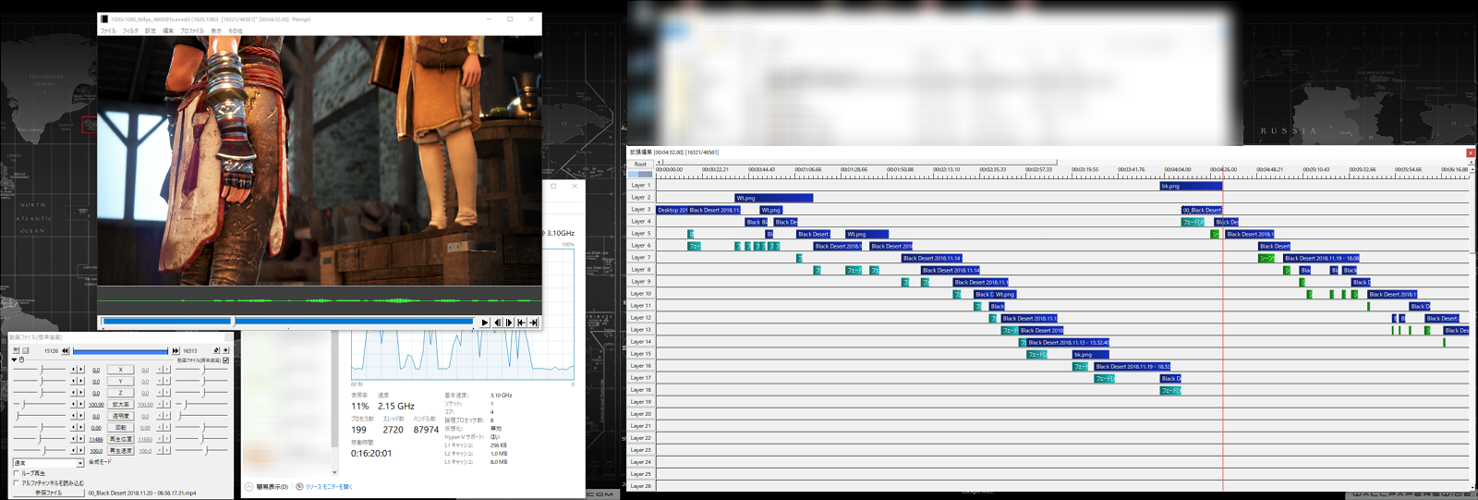This screenshot has height=500, width=1478.
Task: Step forward one frame in the preview
Action: (509, 322)
